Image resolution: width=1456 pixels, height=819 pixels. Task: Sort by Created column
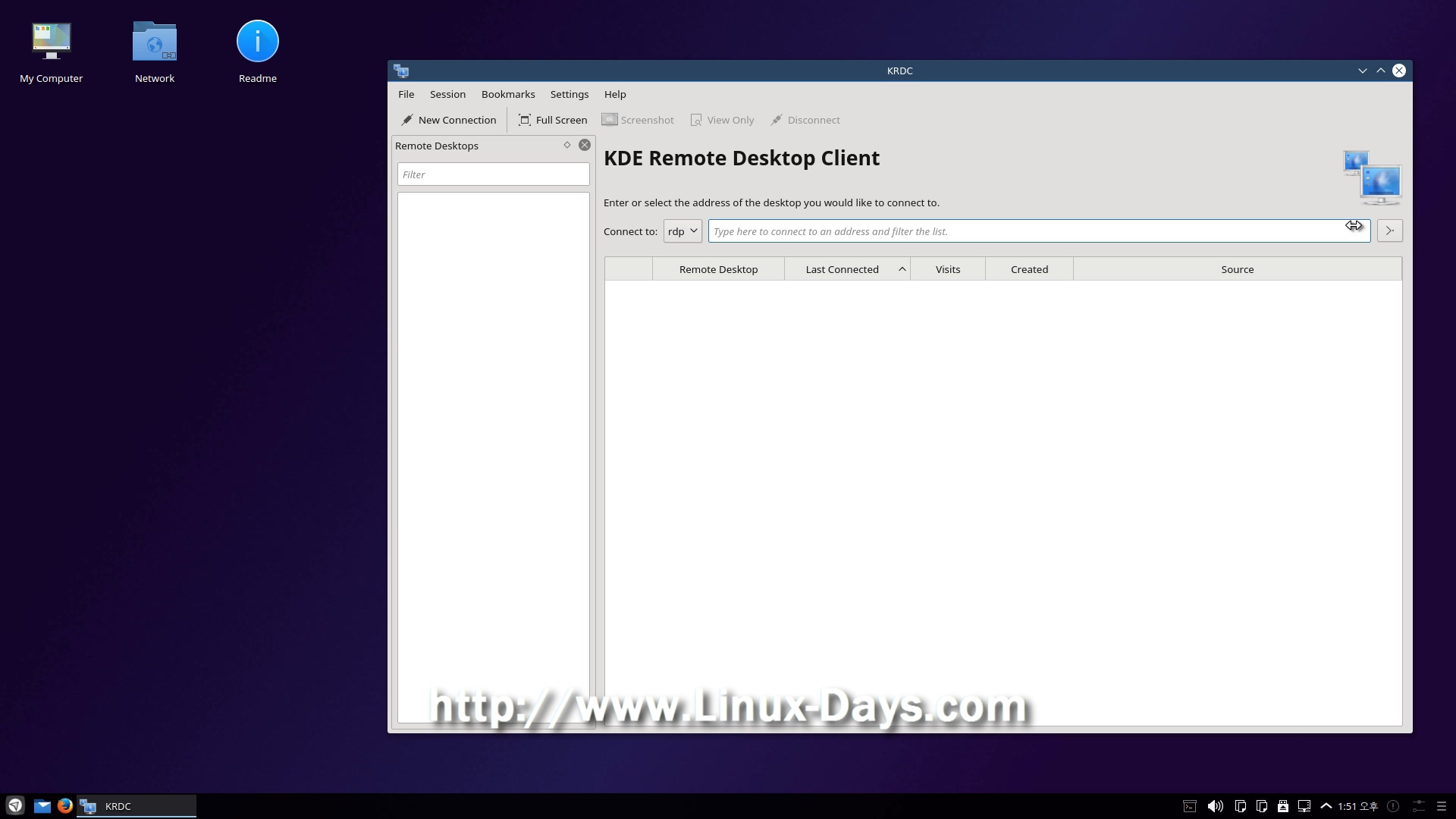click(1029, 269)
